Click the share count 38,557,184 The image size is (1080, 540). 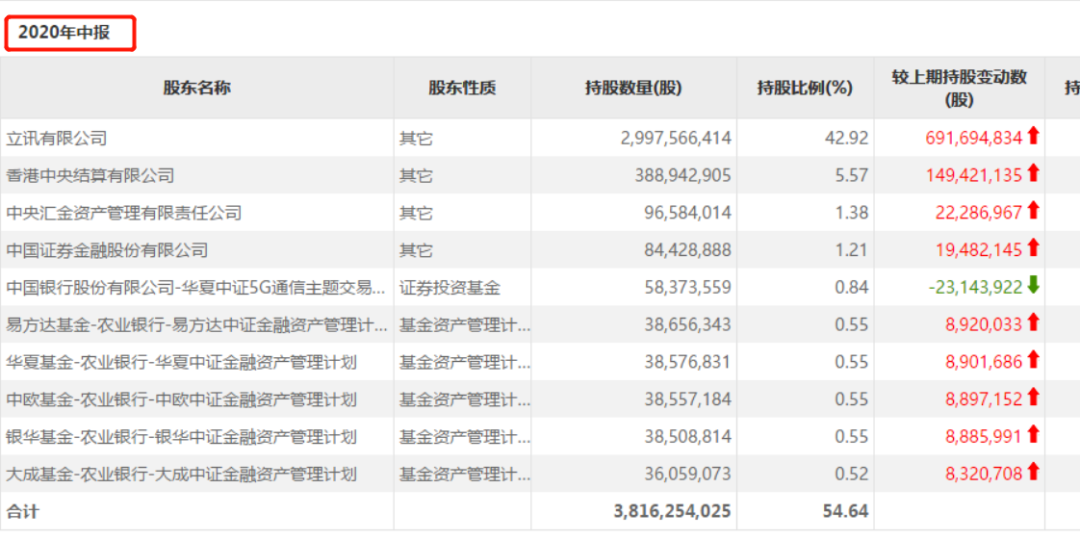(687, 399)
